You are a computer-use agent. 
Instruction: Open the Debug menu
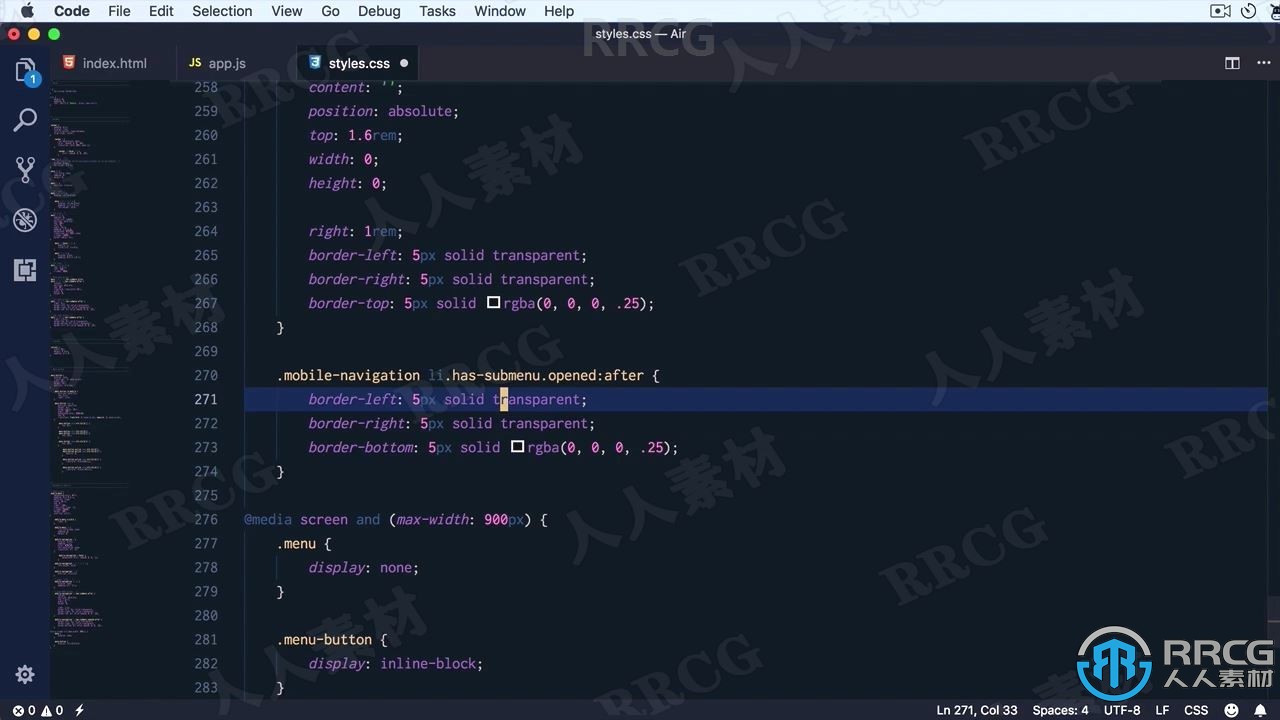tap(379, 11)
